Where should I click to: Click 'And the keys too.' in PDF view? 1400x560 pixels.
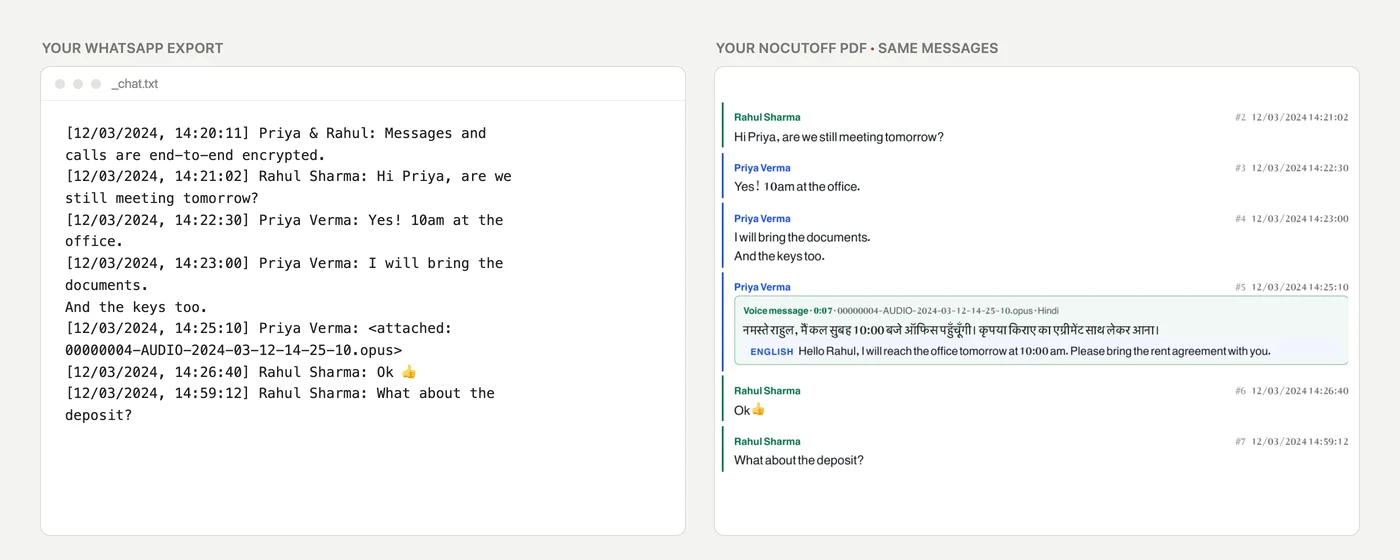point(779,256)
